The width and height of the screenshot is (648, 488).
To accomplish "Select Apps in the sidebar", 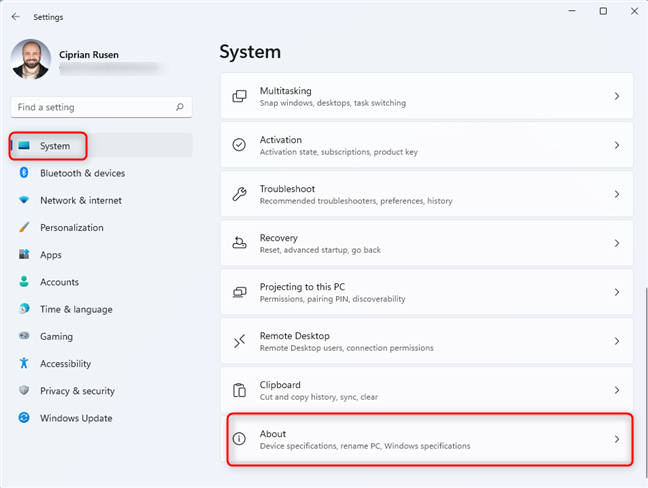I will point(51,255).
